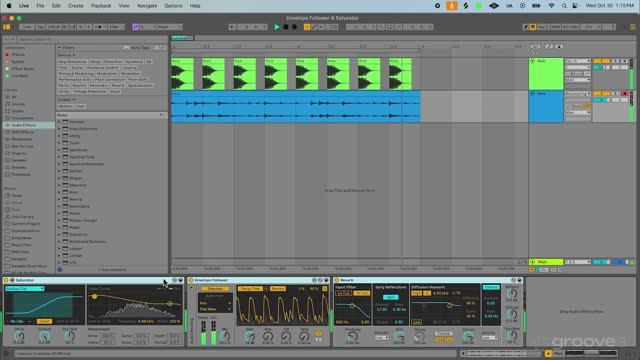Collapse the Creator filter group
The height and width of the screenshot is (360, 640).
(x=74, y=99)
